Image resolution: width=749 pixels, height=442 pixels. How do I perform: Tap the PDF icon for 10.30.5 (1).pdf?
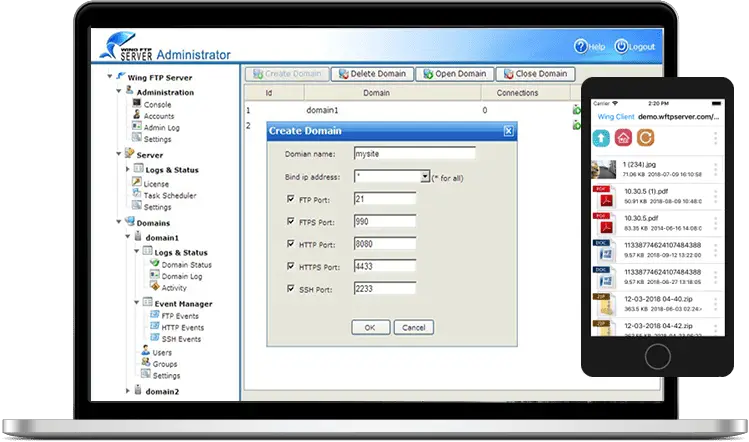(x=604, y=197)
